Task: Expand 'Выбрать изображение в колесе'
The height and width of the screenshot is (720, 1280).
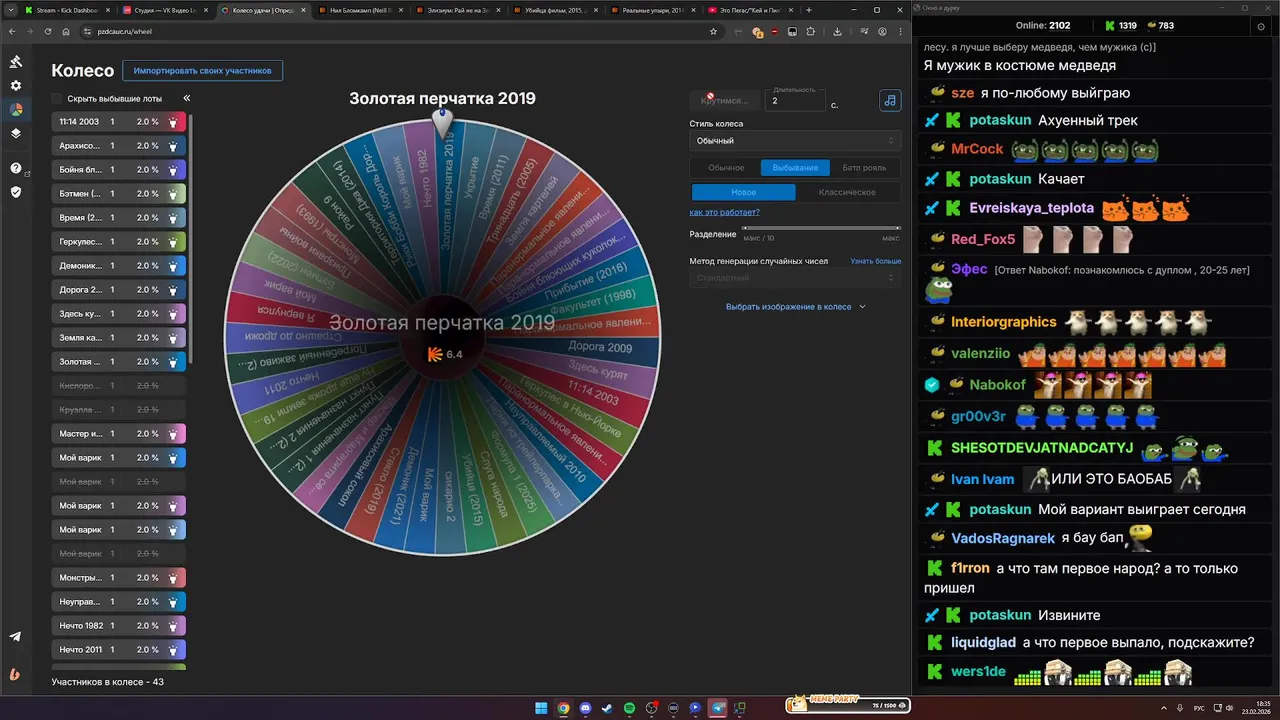Action: point(795,307)
